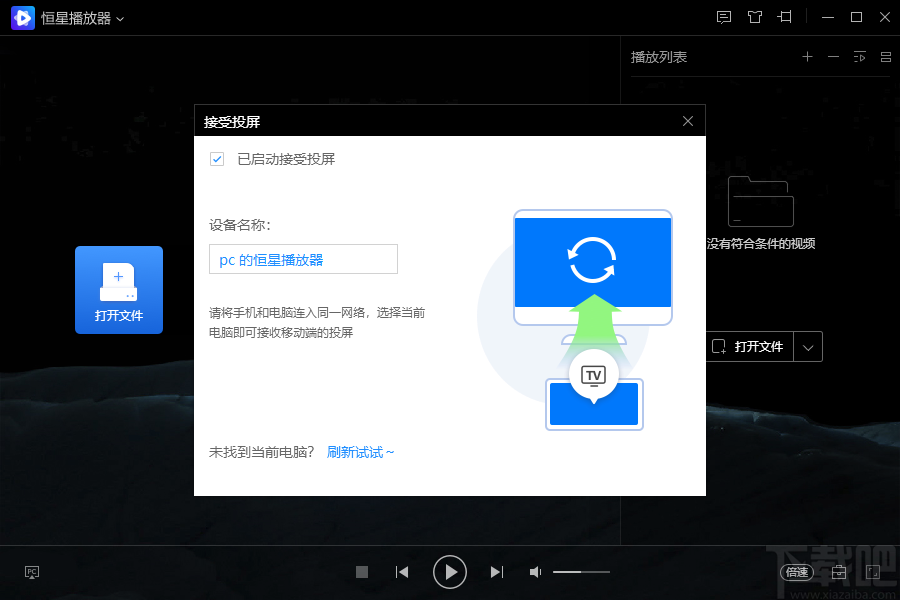Image resolution: width=900 pixels, height=600 pixels.
Task: Open screen-cast PC icon at bottom left
Action: pyautogui.click(x=32, y=572)
